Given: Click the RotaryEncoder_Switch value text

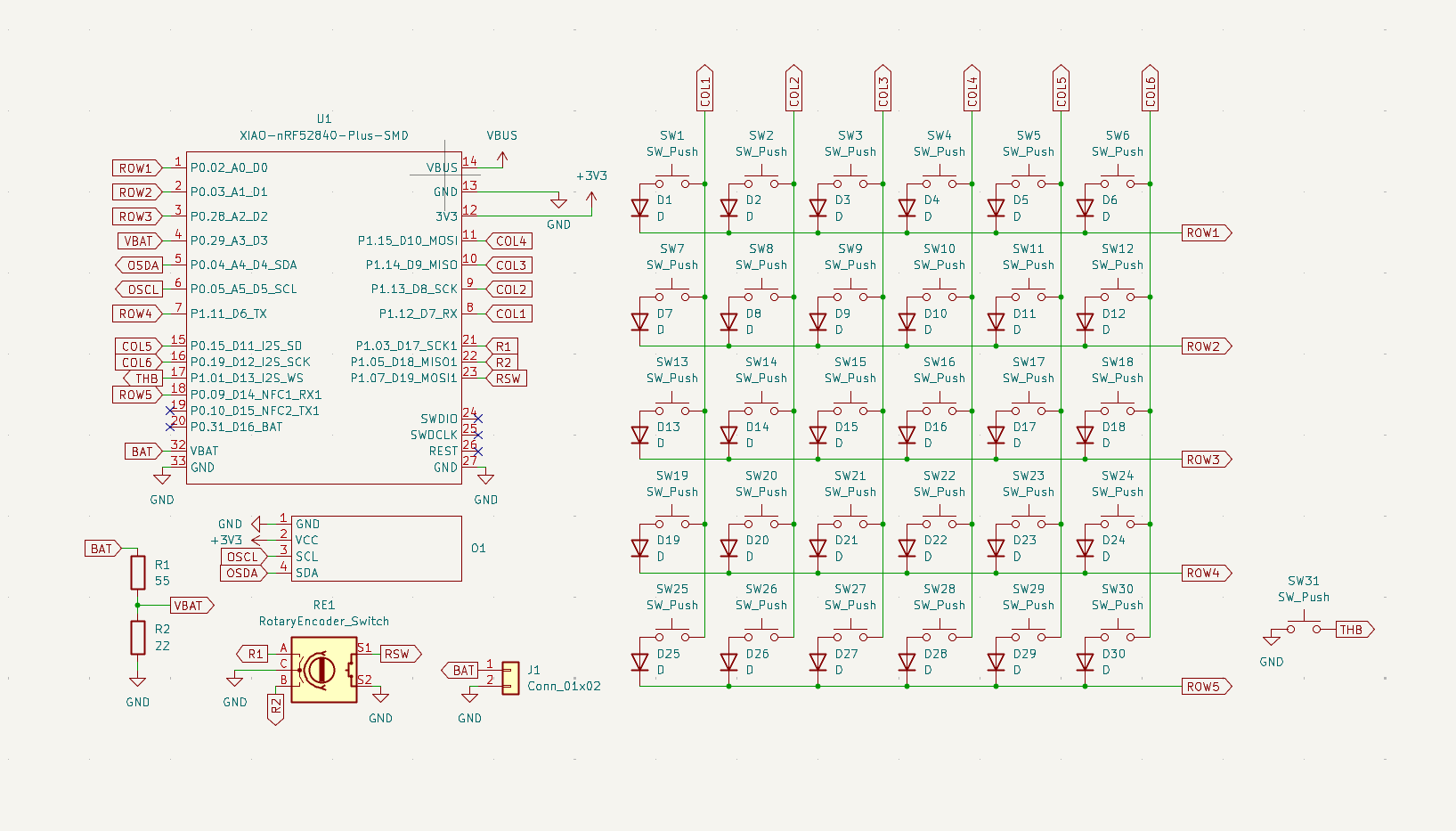Looking at the screenshot, I should 324,621.
